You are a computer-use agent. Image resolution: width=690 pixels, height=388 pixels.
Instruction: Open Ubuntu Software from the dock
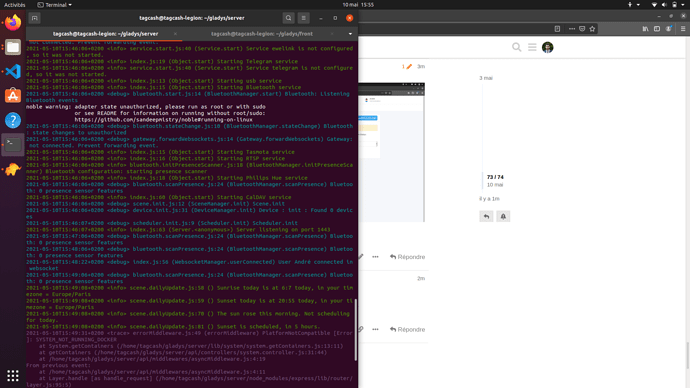click(x=13, y=95)
